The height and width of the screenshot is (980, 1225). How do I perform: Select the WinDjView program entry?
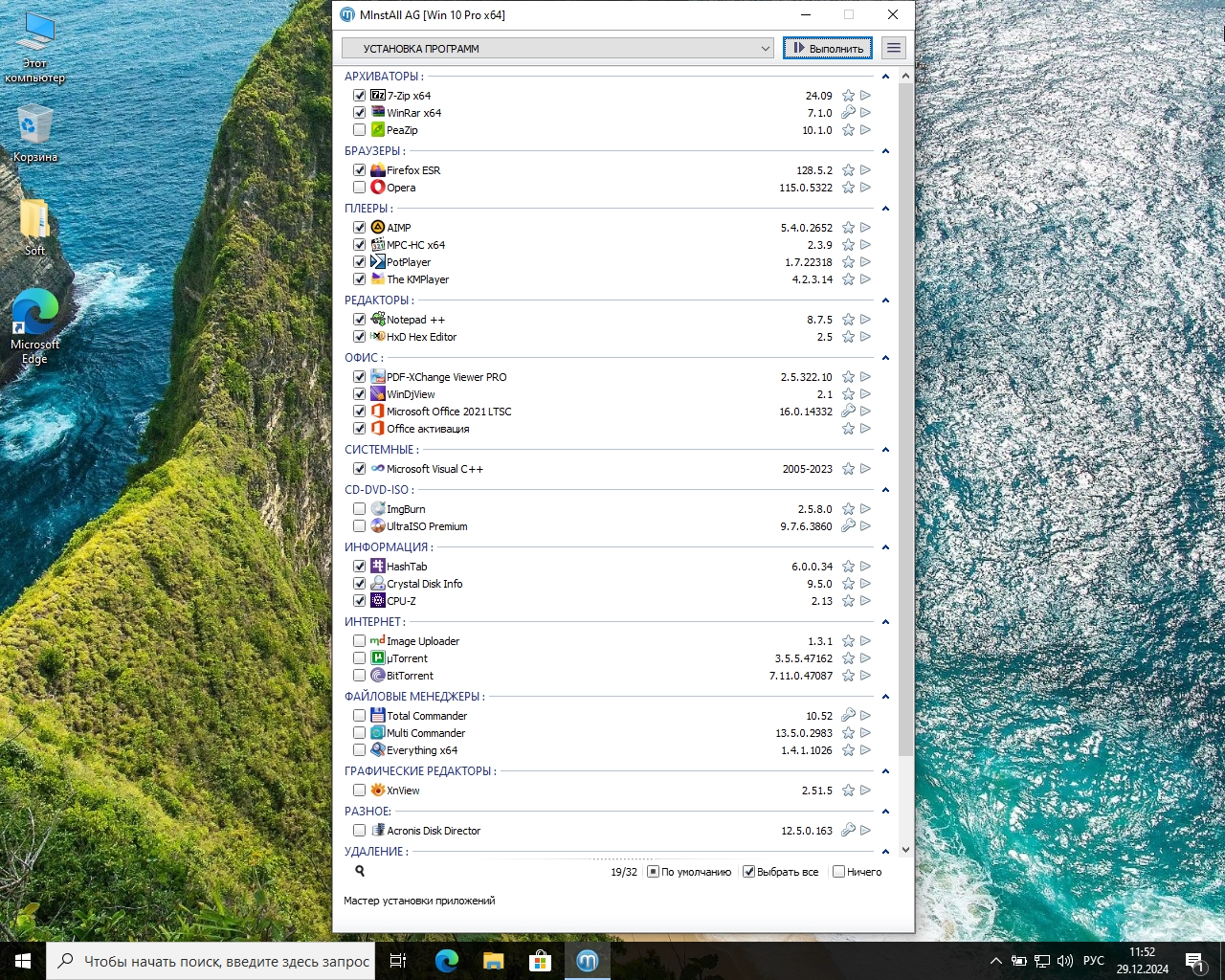(411, 394)
